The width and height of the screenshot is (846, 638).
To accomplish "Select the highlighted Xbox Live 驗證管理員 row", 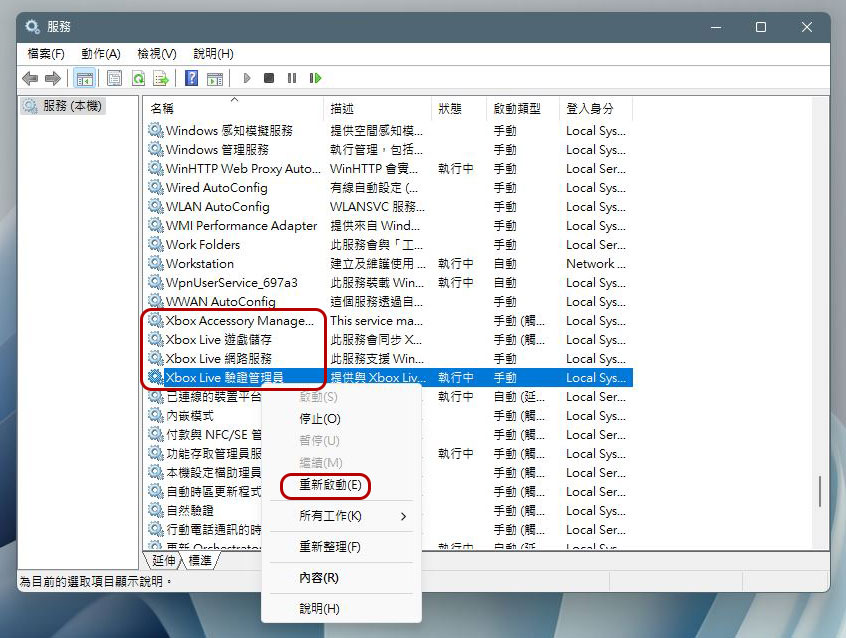I will (x=390, y=377).
